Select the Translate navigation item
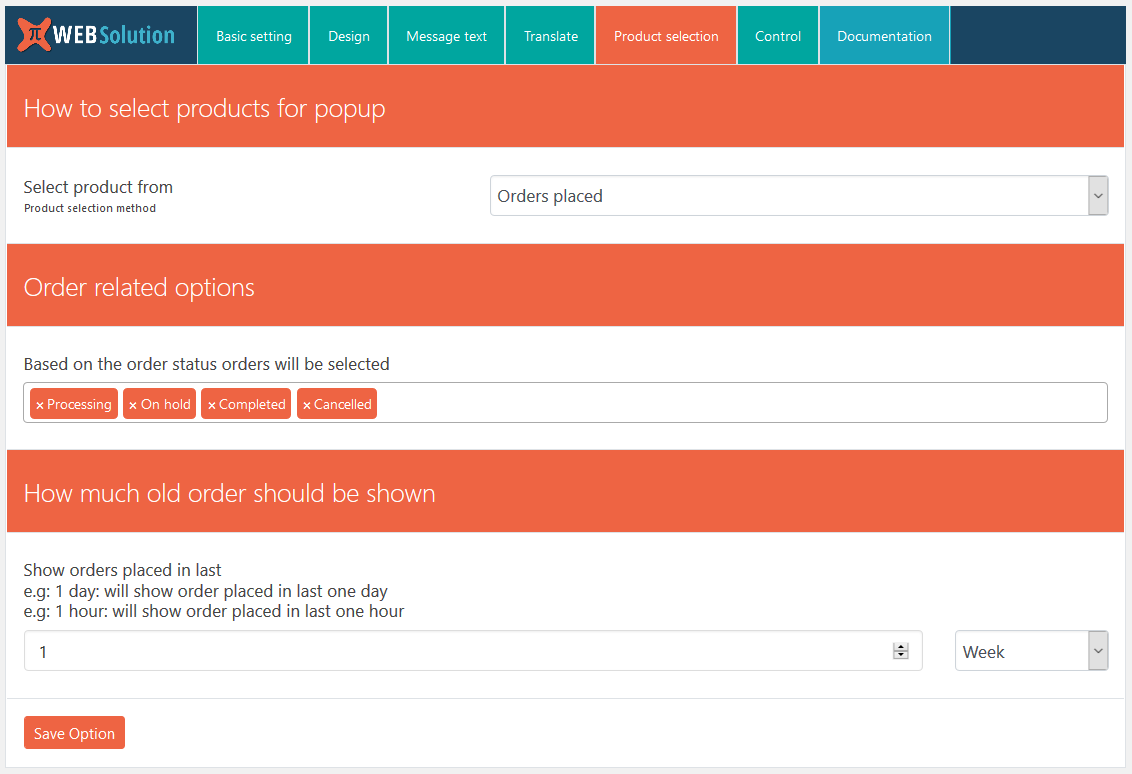 [x=550, y=35]
